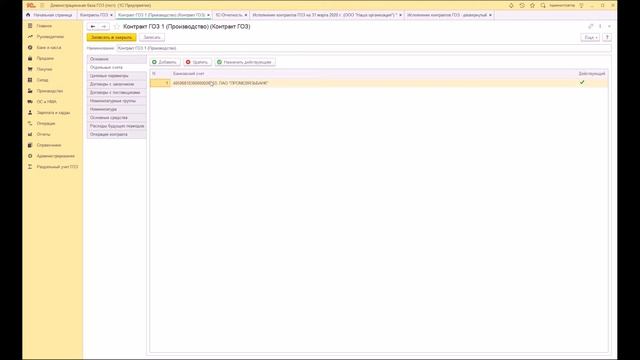640x360 pixels.
Task: Select the Номенклатурные группы page
Action: point(117,101)
